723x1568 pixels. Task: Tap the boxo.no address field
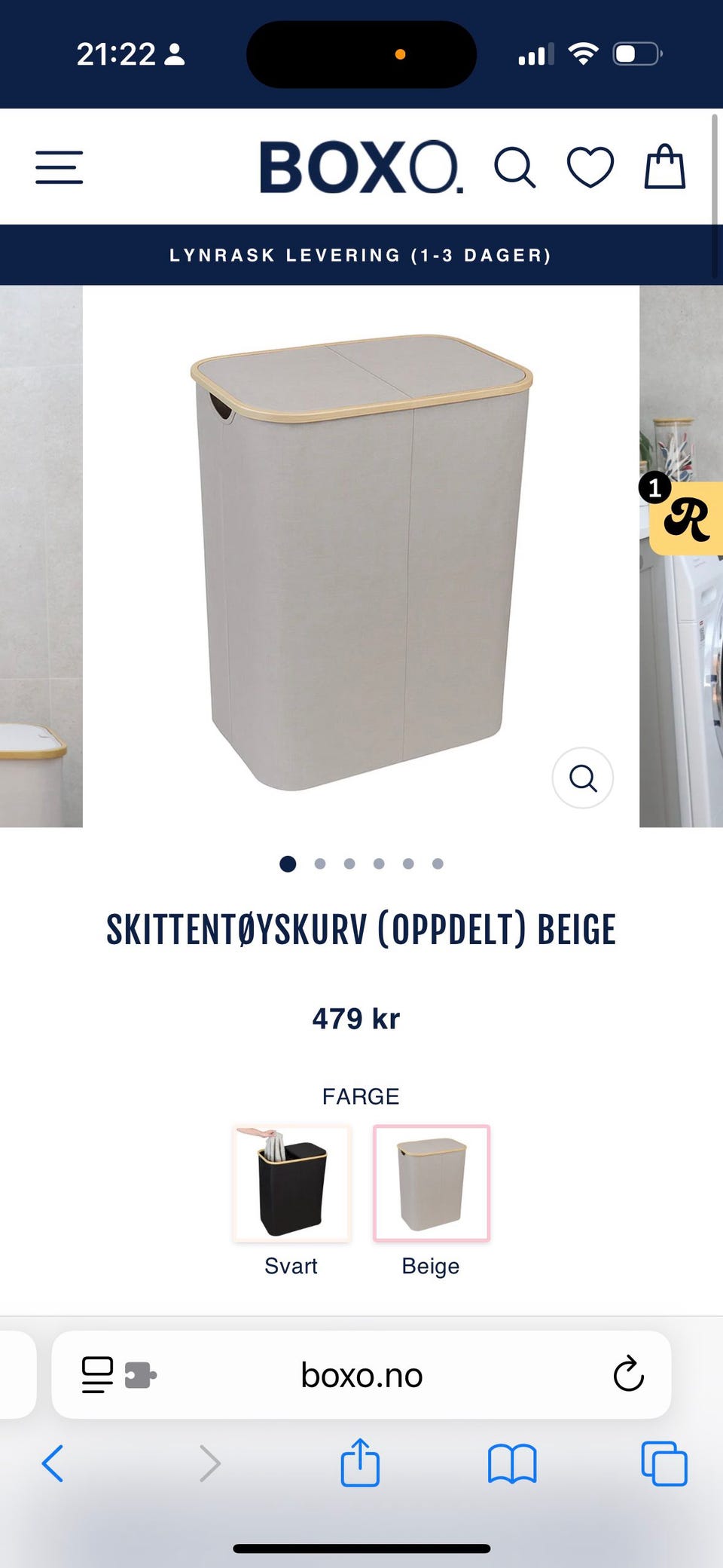(x=361, y=1375)
